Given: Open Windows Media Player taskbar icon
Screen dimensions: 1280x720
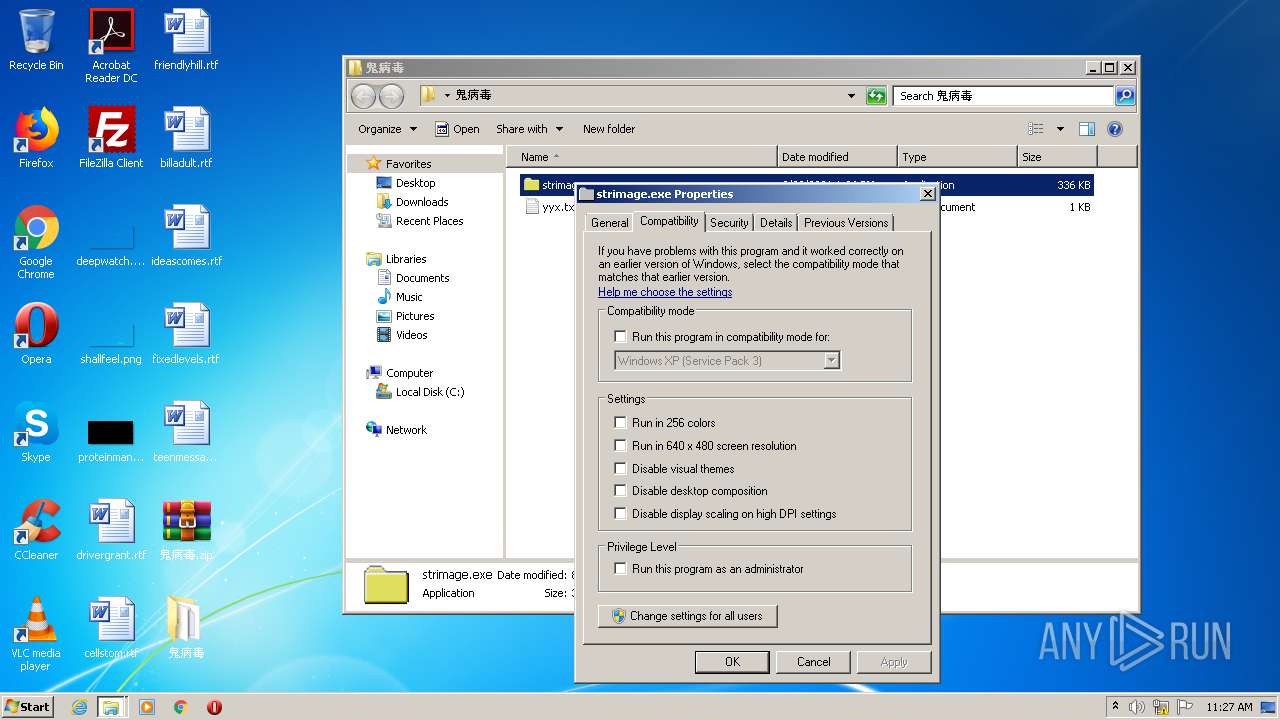Looking at the screenshot, I should [147, 707].
